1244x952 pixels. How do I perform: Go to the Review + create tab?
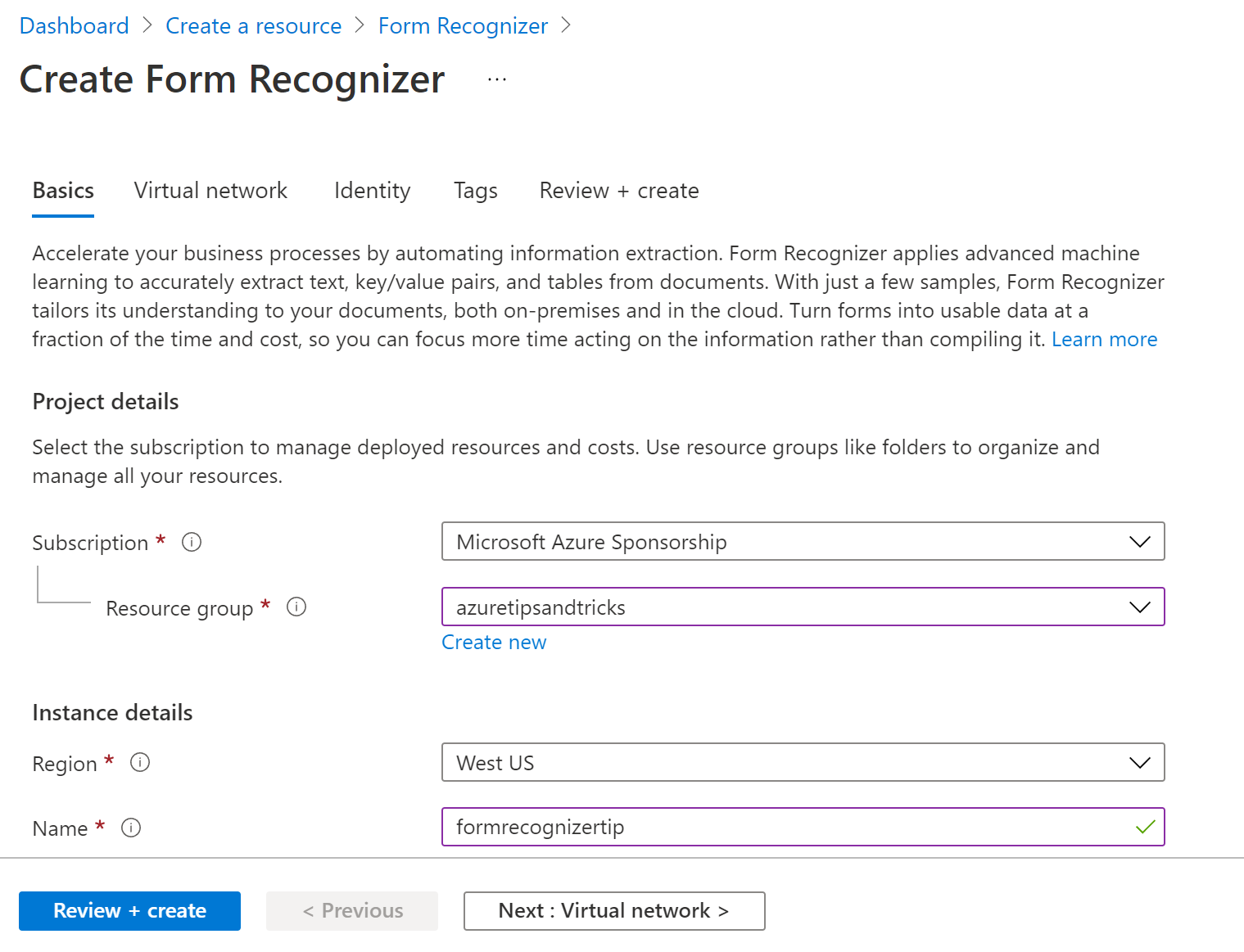619,191
